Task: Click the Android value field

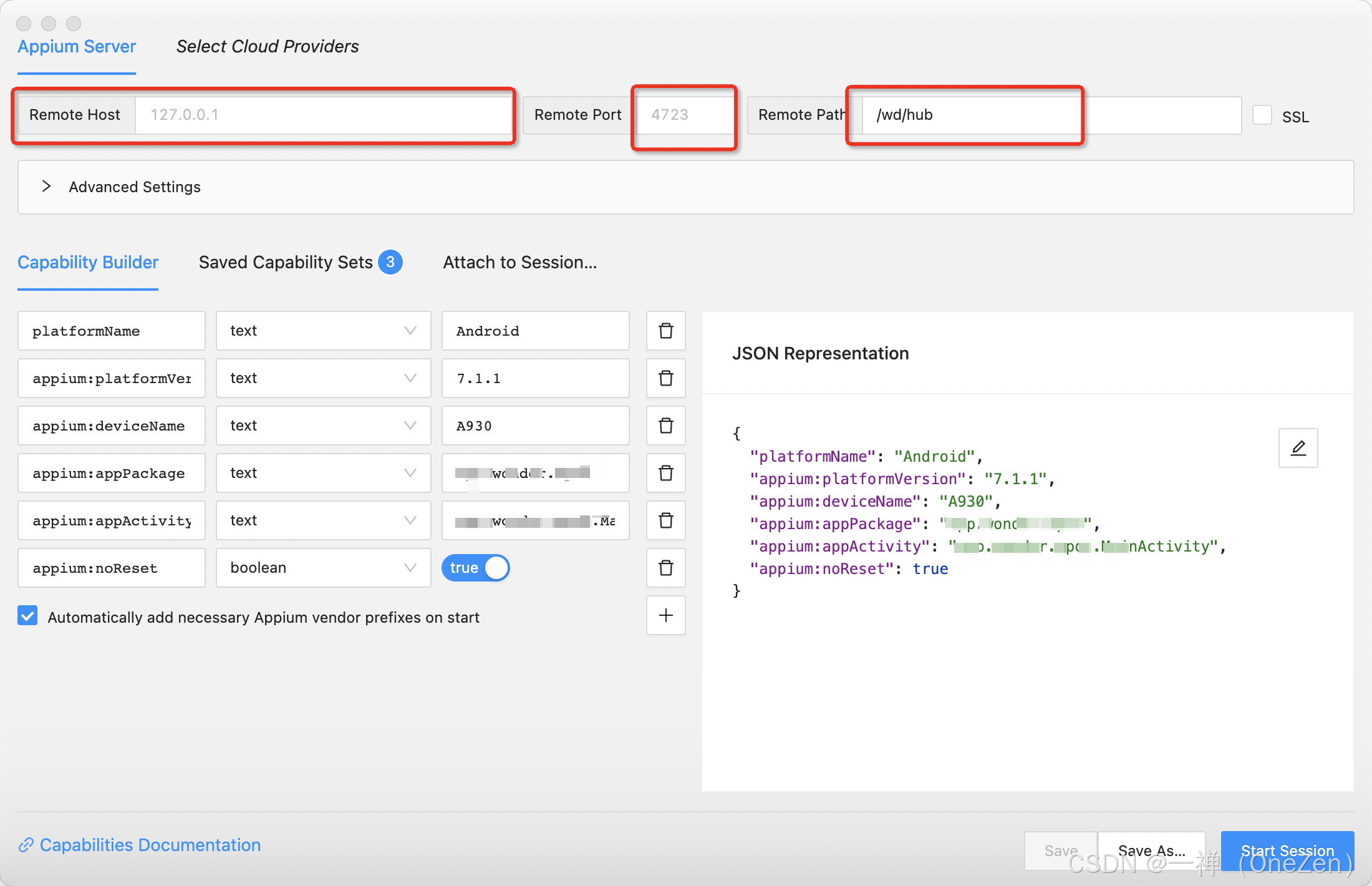Action: [x=536, y=331]
